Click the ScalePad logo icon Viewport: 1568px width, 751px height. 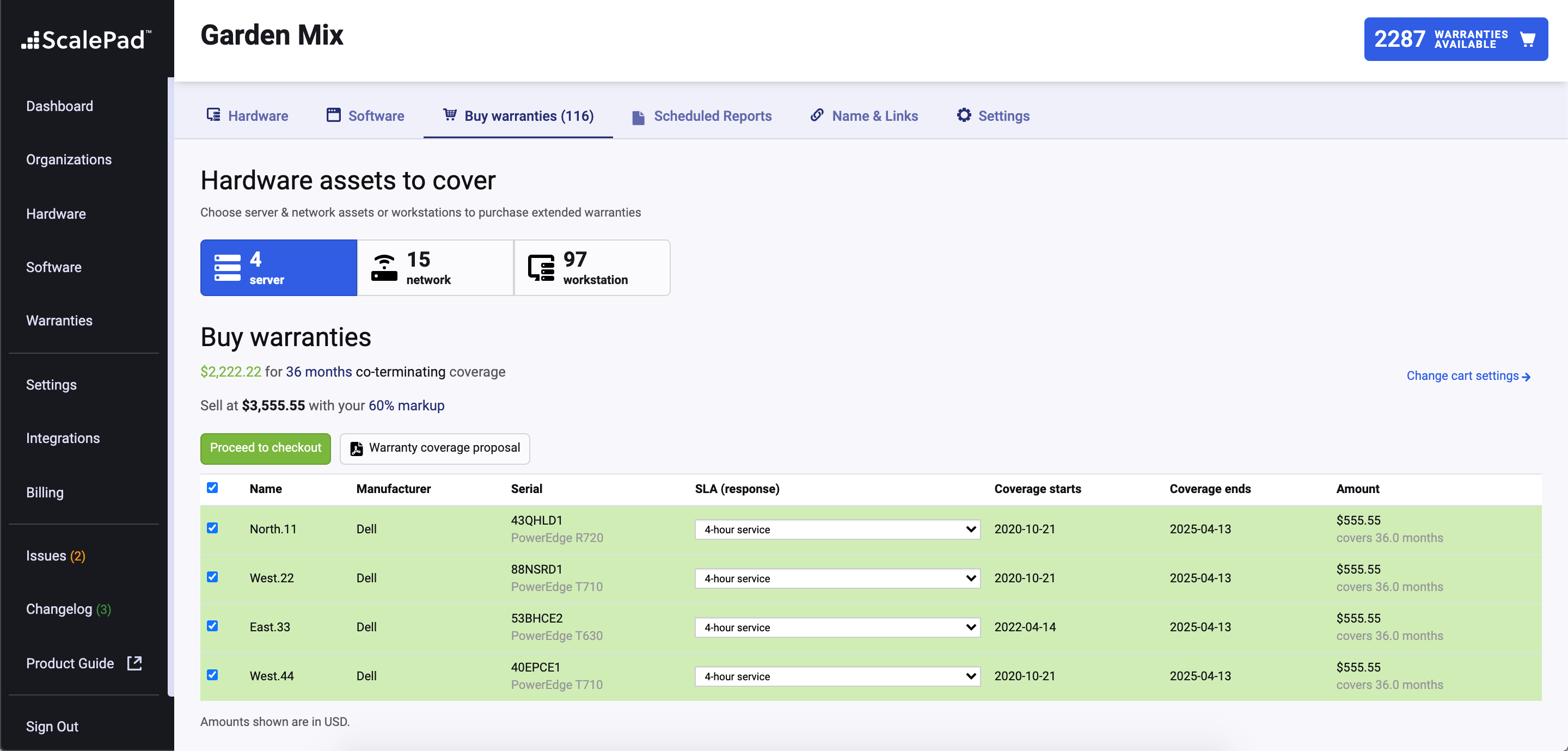tap(30, 40)
